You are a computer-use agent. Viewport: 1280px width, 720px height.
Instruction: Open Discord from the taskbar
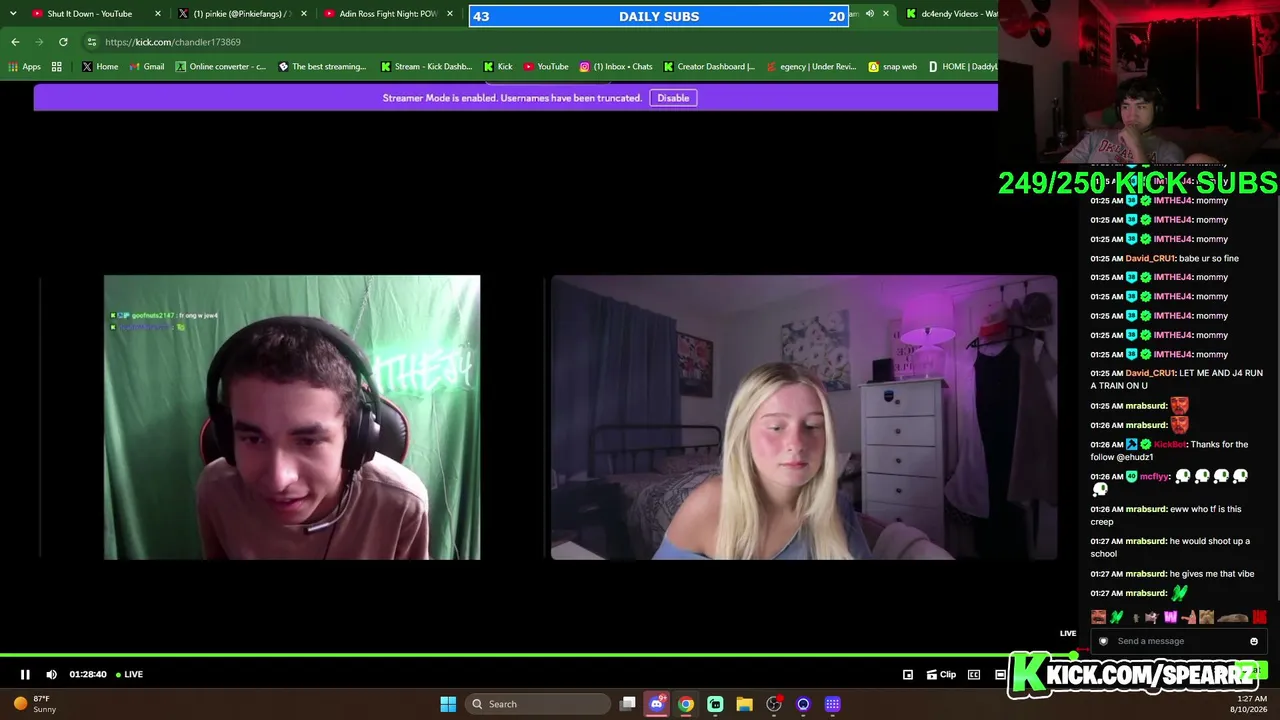[656, 704]
